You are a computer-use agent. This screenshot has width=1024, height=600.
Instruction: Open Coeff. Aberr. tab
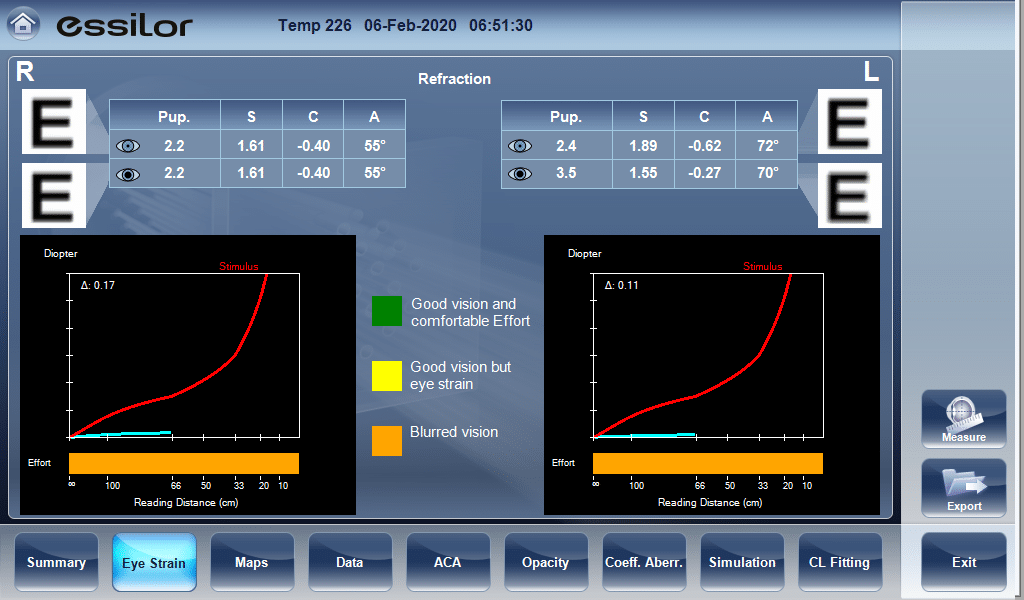[644, 562]
